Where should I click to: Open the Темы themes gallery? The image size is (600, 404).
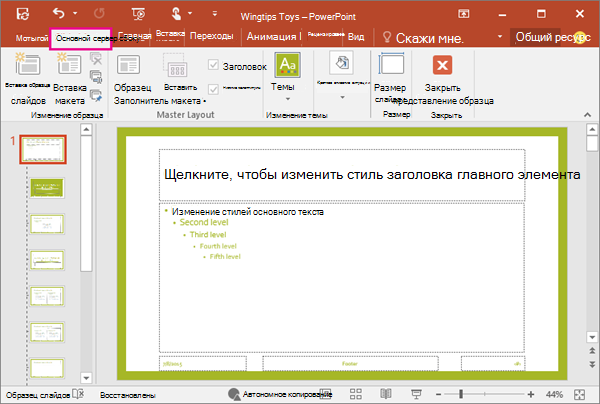pos(287,65)
